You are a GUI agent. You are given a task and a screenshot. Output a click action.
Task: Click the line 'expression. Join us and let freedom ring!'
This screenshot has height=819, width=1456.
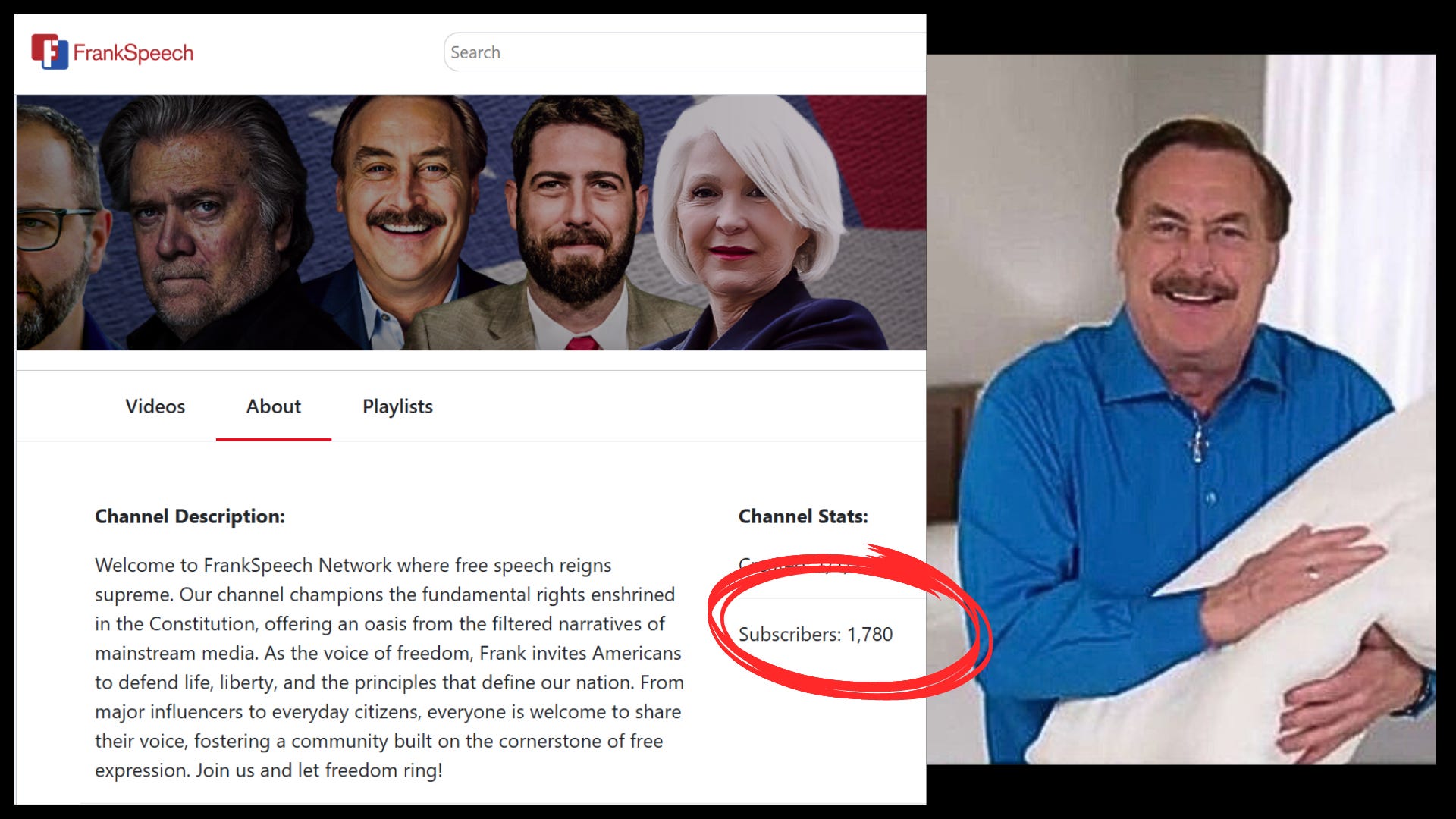click(x=268, y=770)
